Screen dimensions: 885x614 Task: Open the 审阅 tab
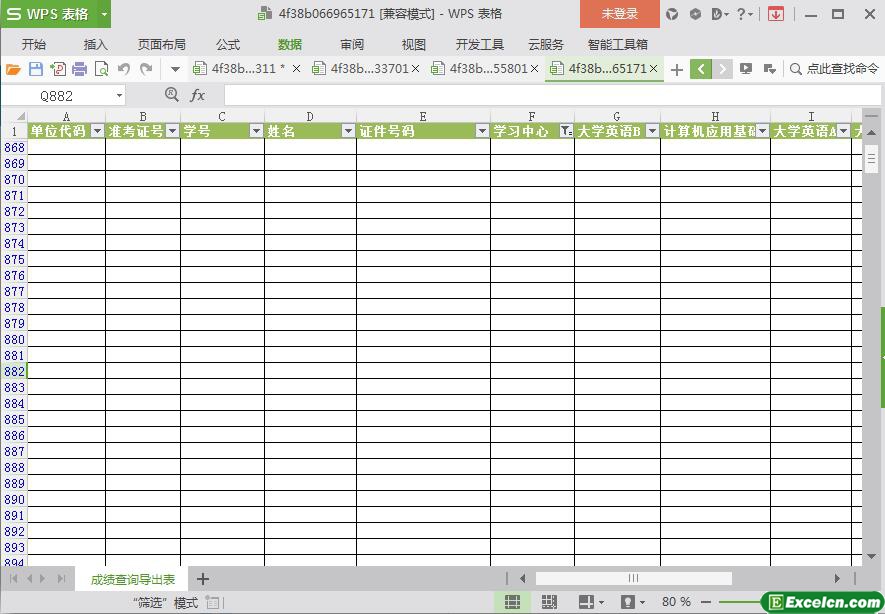pos(352,45)
